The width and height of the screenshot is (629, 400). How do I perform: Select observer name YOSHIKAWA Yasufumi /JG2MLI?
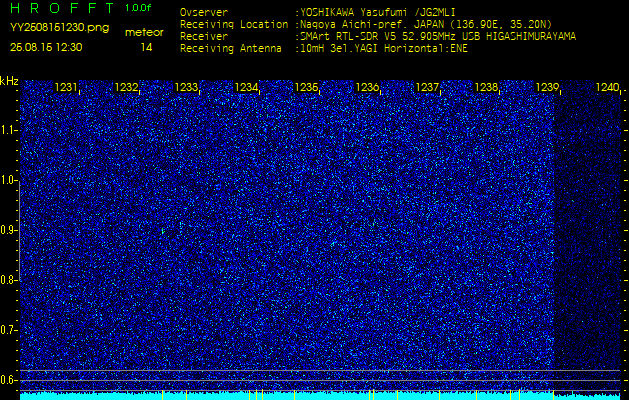(x=377, y=12)
